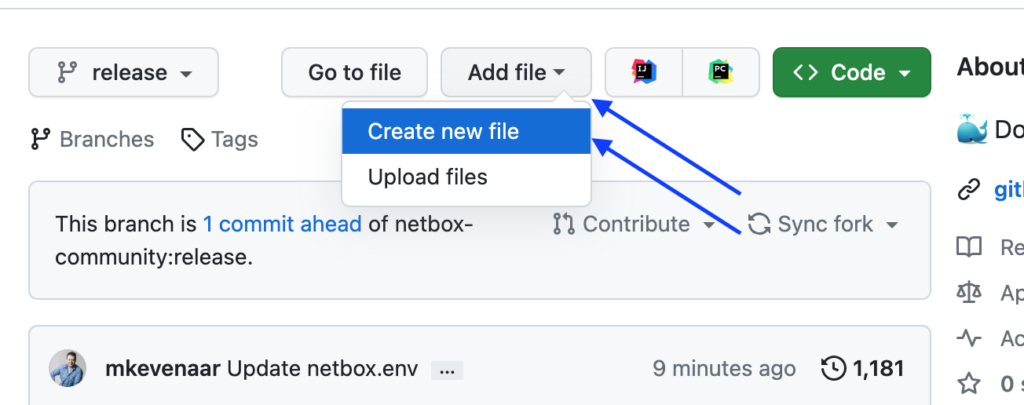
Task: Click the Tags label icon
Action: pyautogui.click(x=192, y=139)
